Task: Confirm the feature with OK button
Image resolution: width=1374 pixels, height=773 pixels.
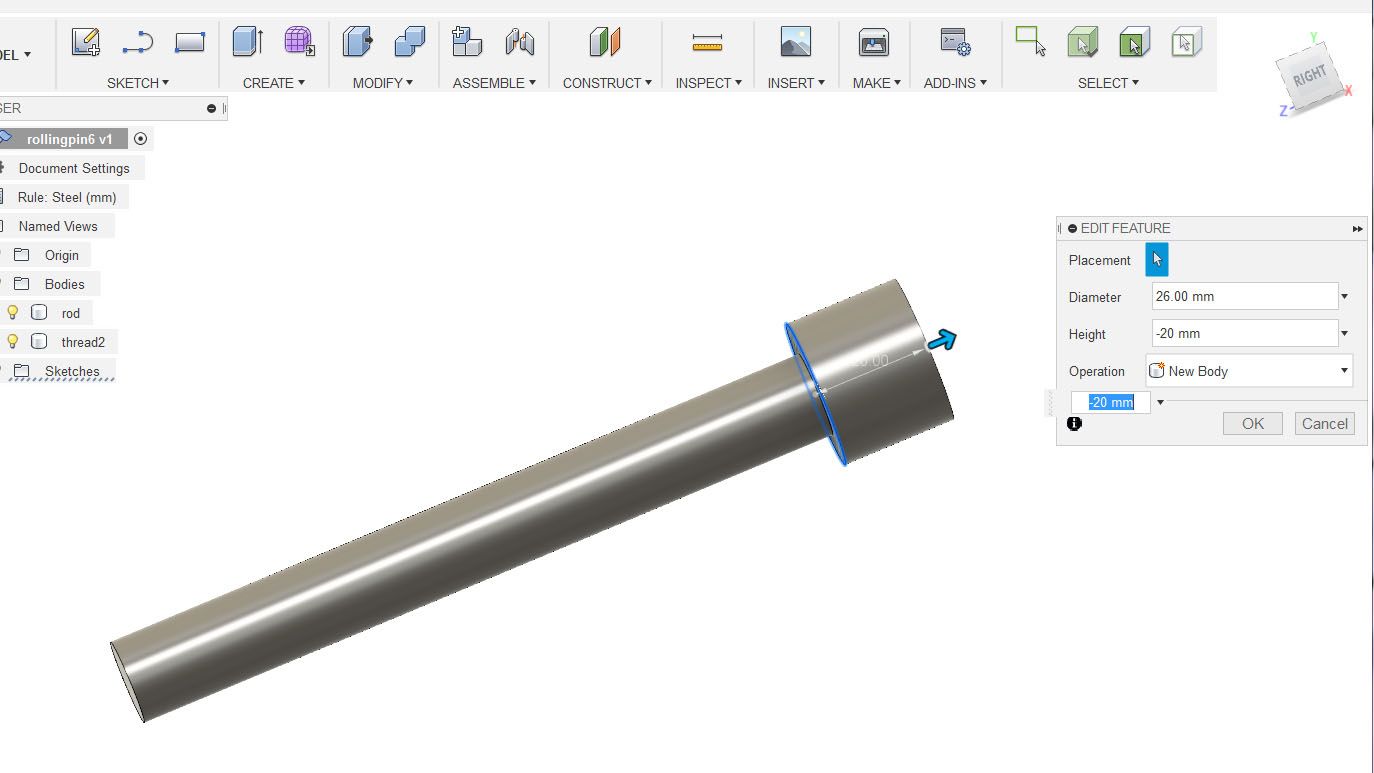Action: (x=1253, y=424)
